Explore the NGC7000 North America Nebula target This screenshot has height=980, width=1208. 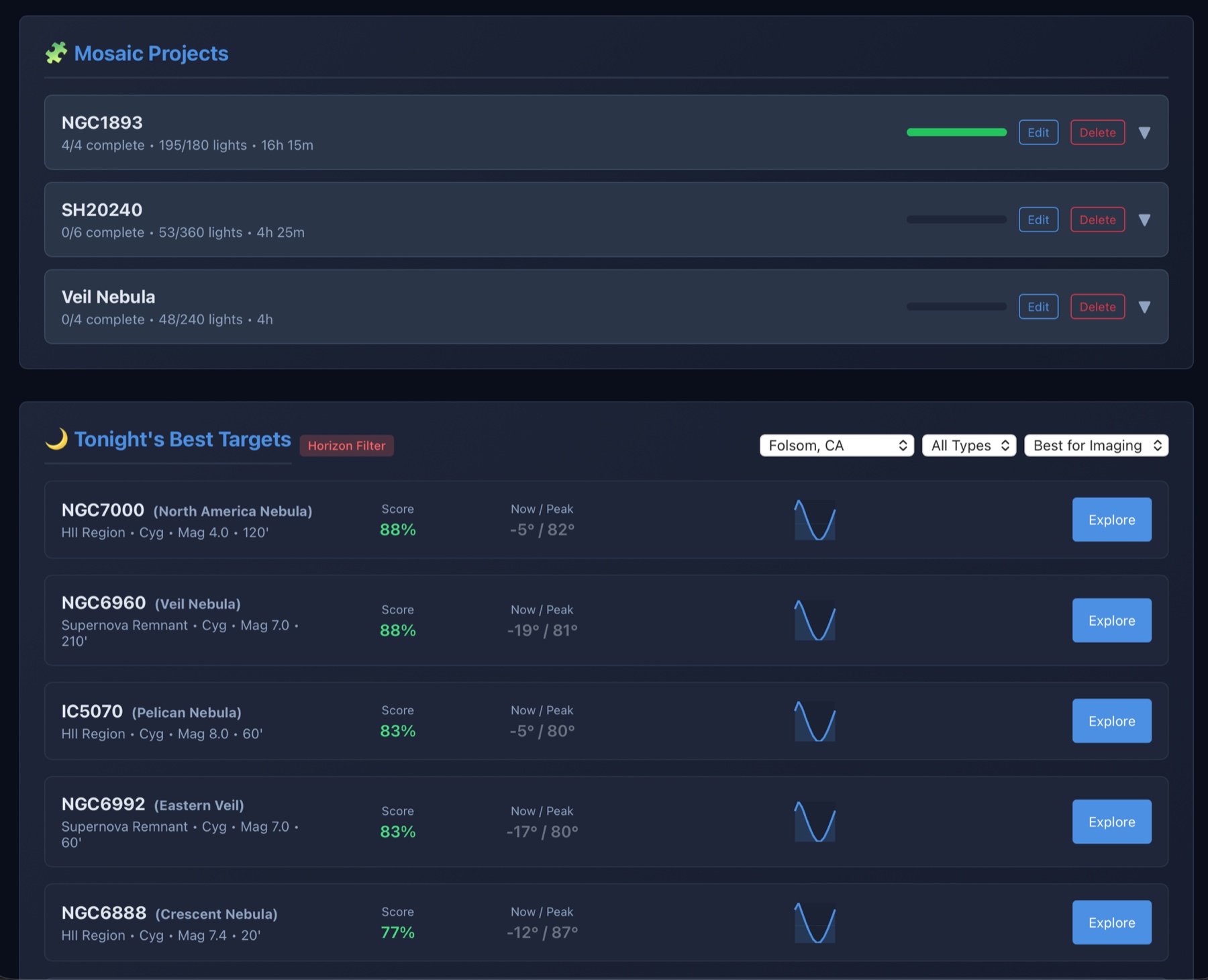(1111, 520)
